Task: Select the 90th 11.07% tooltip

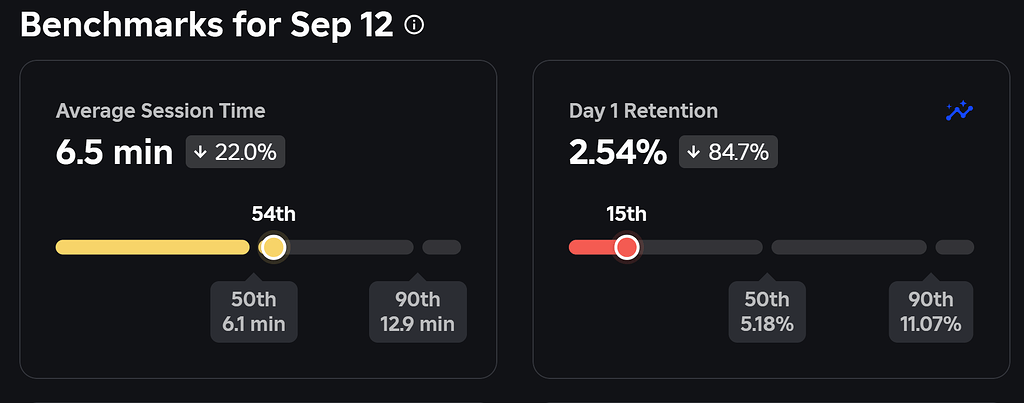Action: (x=930, y=311)
